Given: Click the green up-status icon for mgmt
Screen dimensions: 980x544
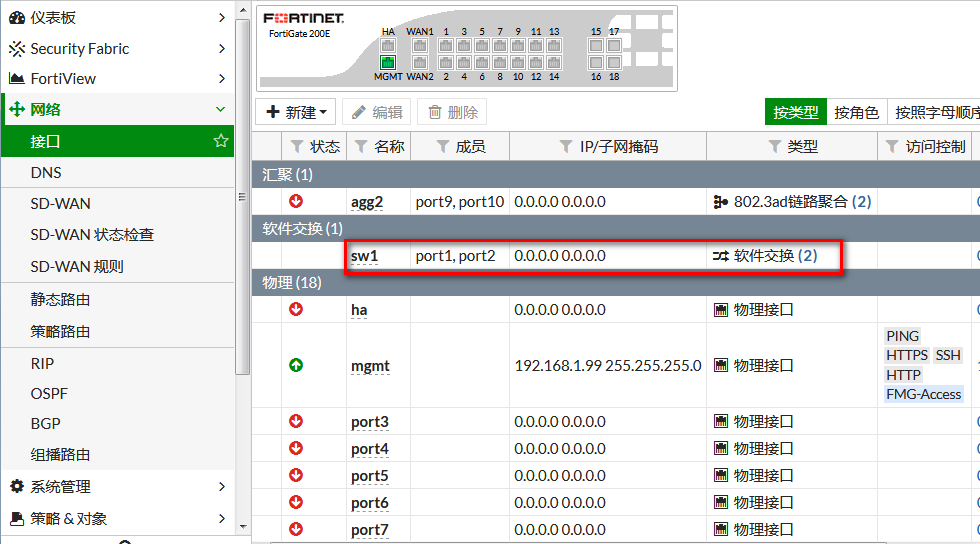Looking at the screenshot, I should pos(296,365).
